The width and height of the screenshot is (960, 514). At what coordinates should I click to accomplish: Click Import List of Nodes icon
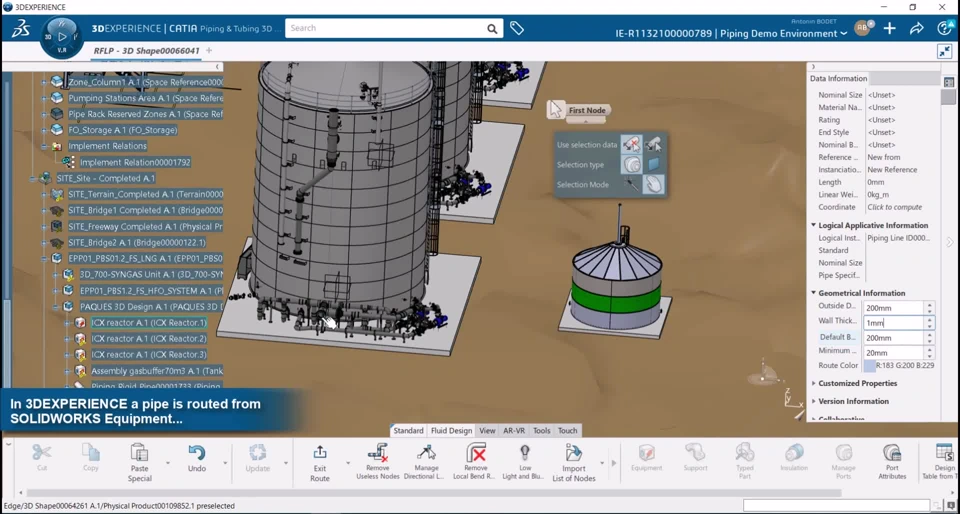click(574, 453)
